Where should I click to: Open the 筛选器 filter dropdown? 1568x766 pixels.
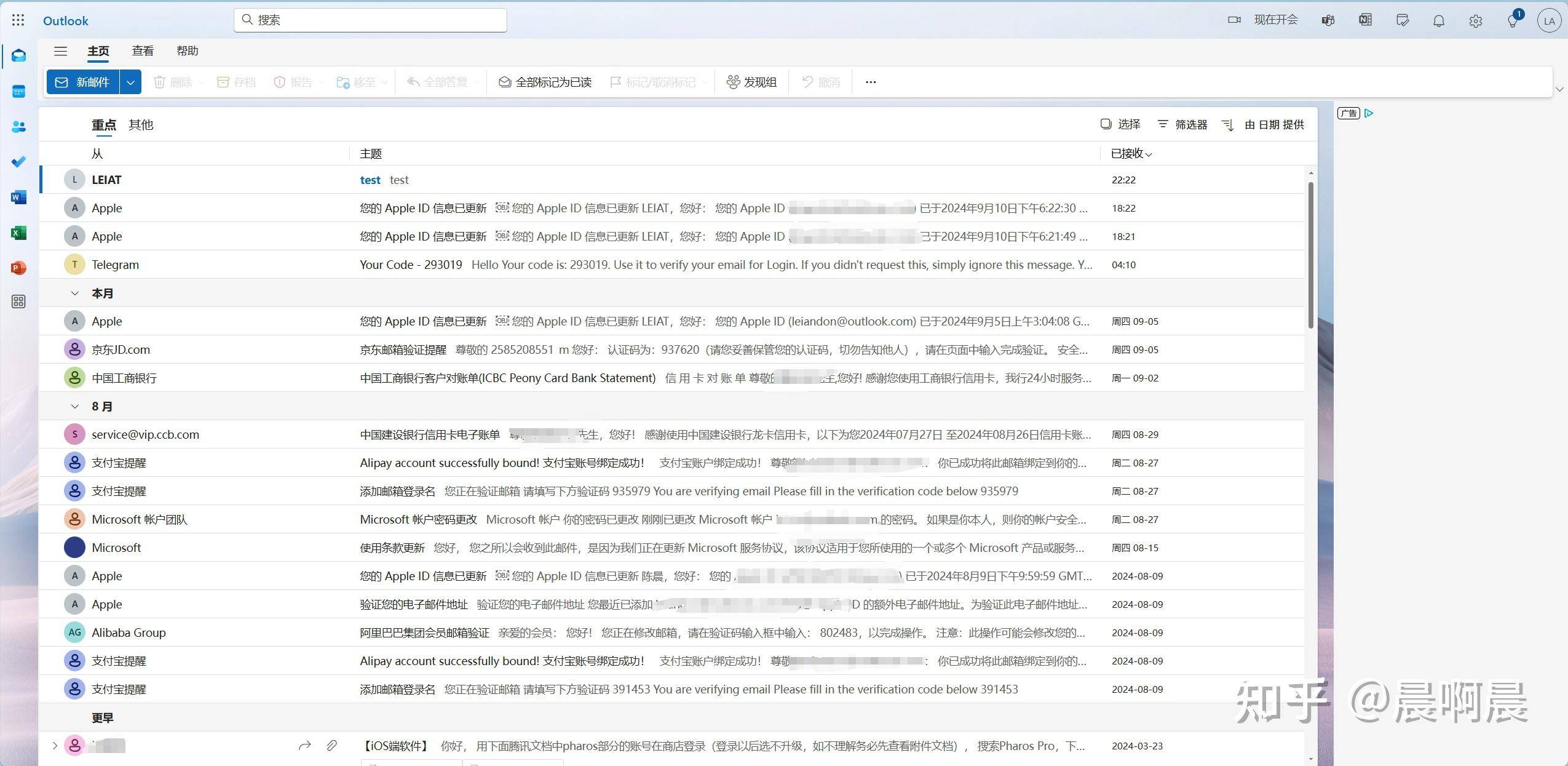coord(1182,124)
